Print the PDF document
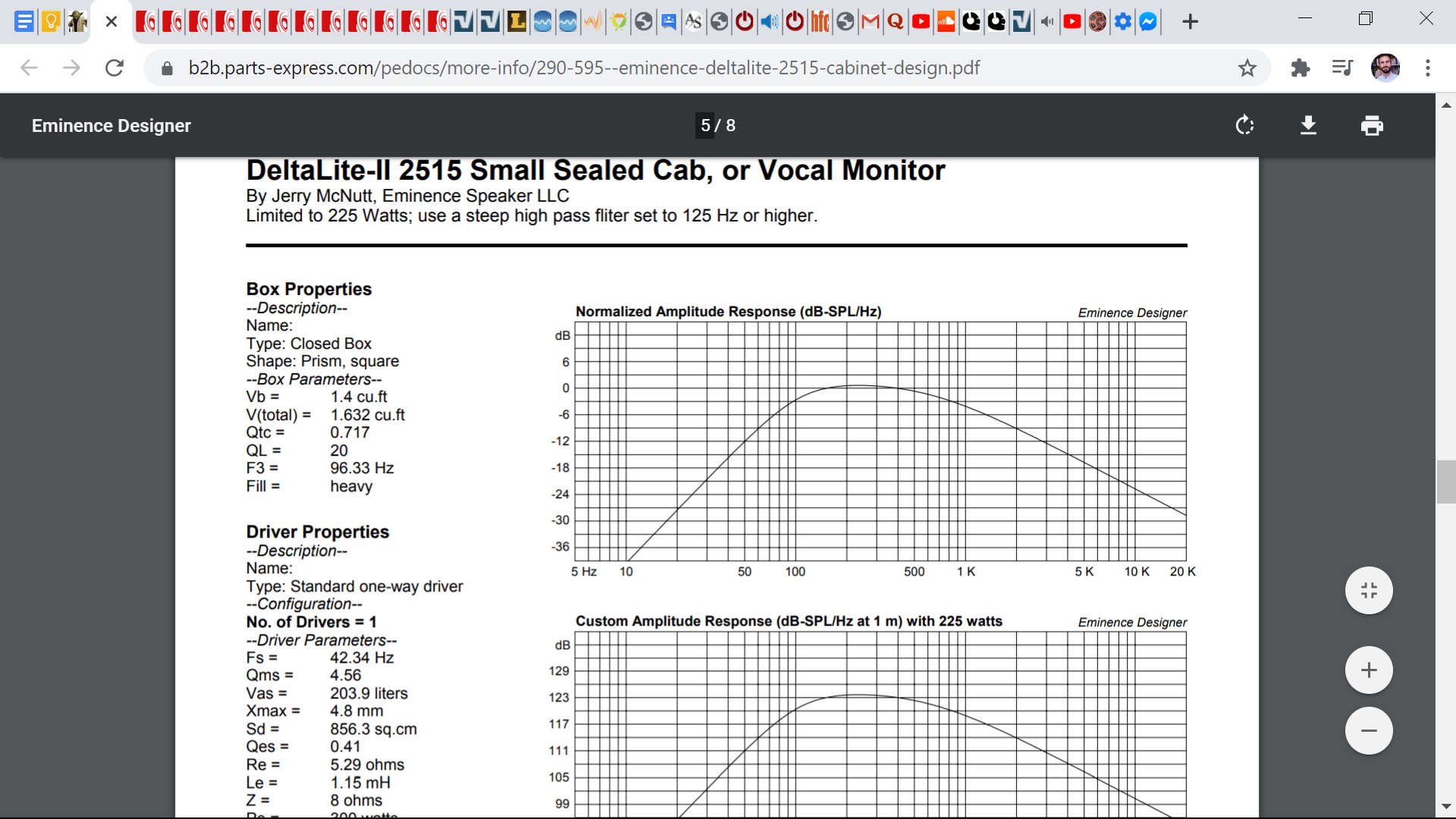This screenshot has height=819, width=1456. [1372, 125]
